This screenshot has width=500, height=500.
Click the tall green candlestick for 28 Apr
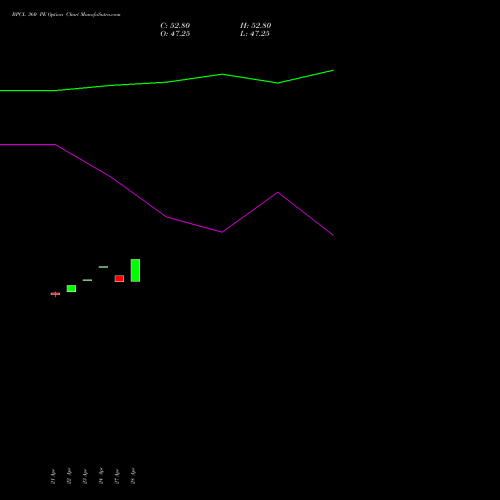click(135, 270)
